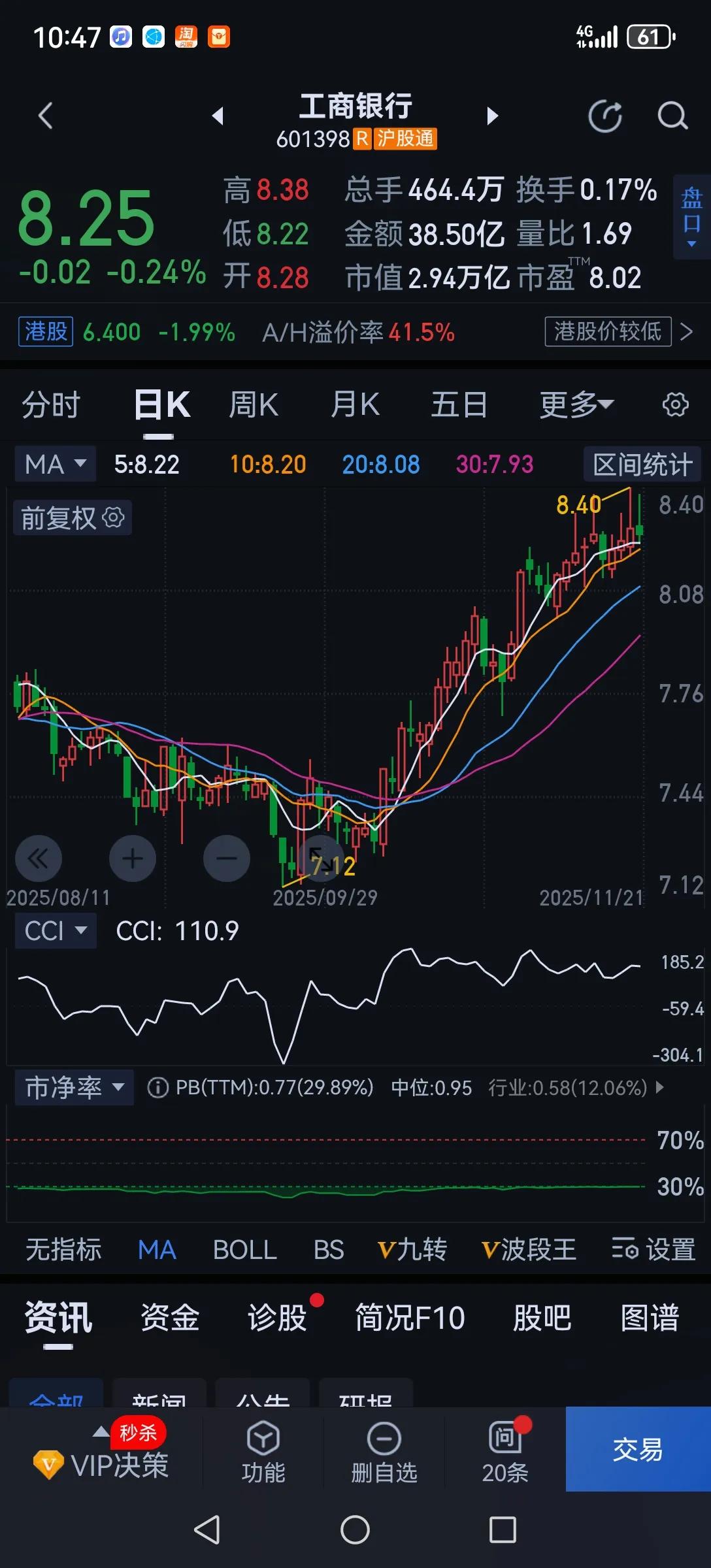Tap the 港股价较低 button

click(x=608, y=331)
